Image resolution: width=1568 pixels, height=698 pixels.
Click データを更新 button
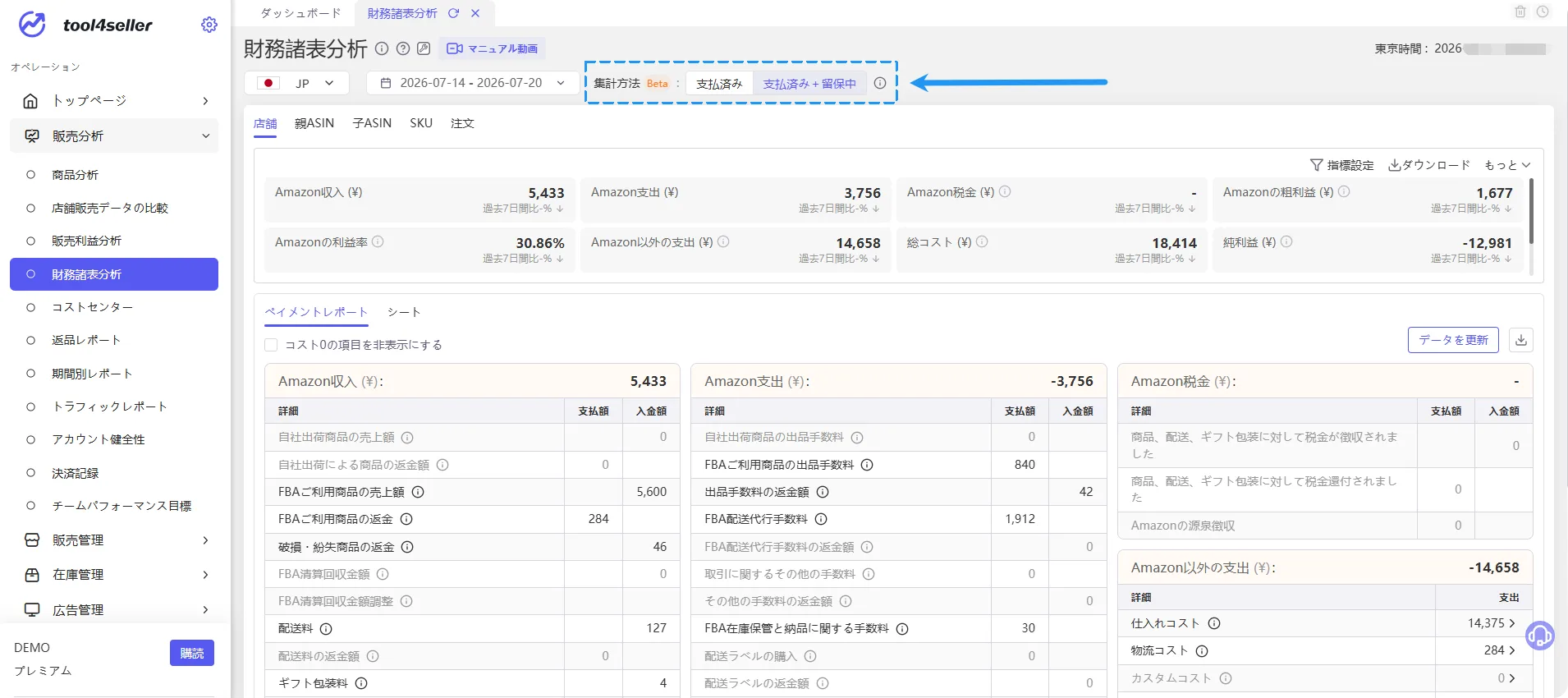coord(1453,340)
